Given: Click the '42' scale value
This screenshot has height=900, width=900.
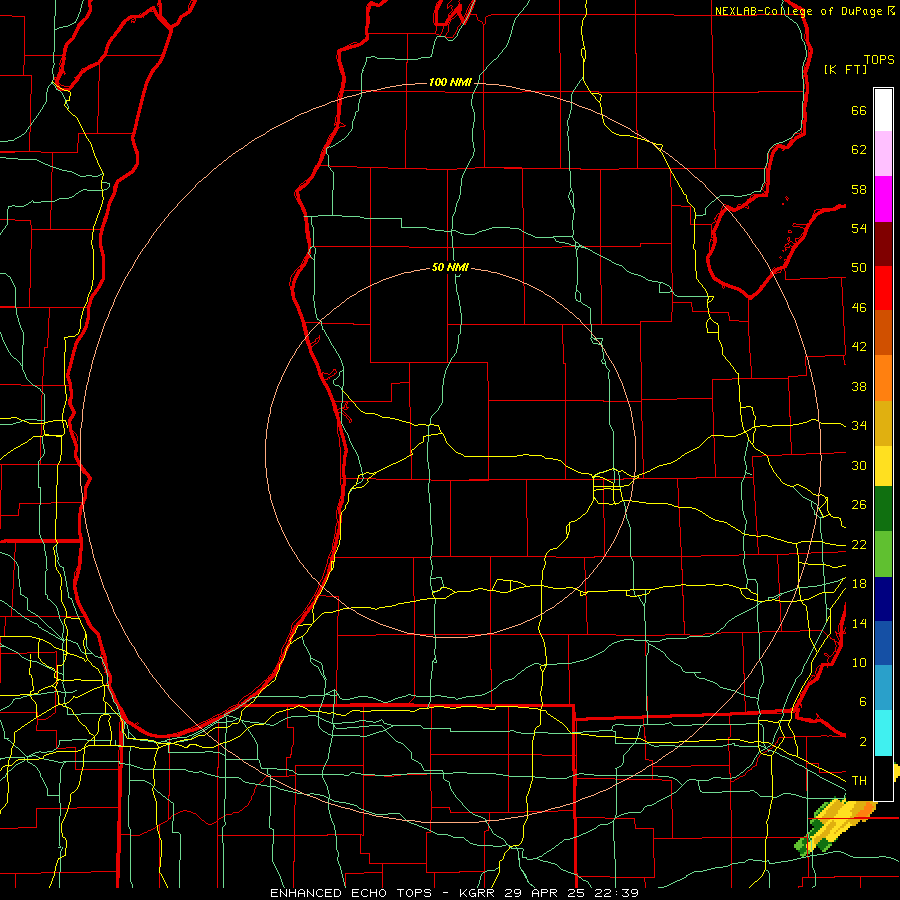Looking at the screenshot, I should click(x=859, y=347).
